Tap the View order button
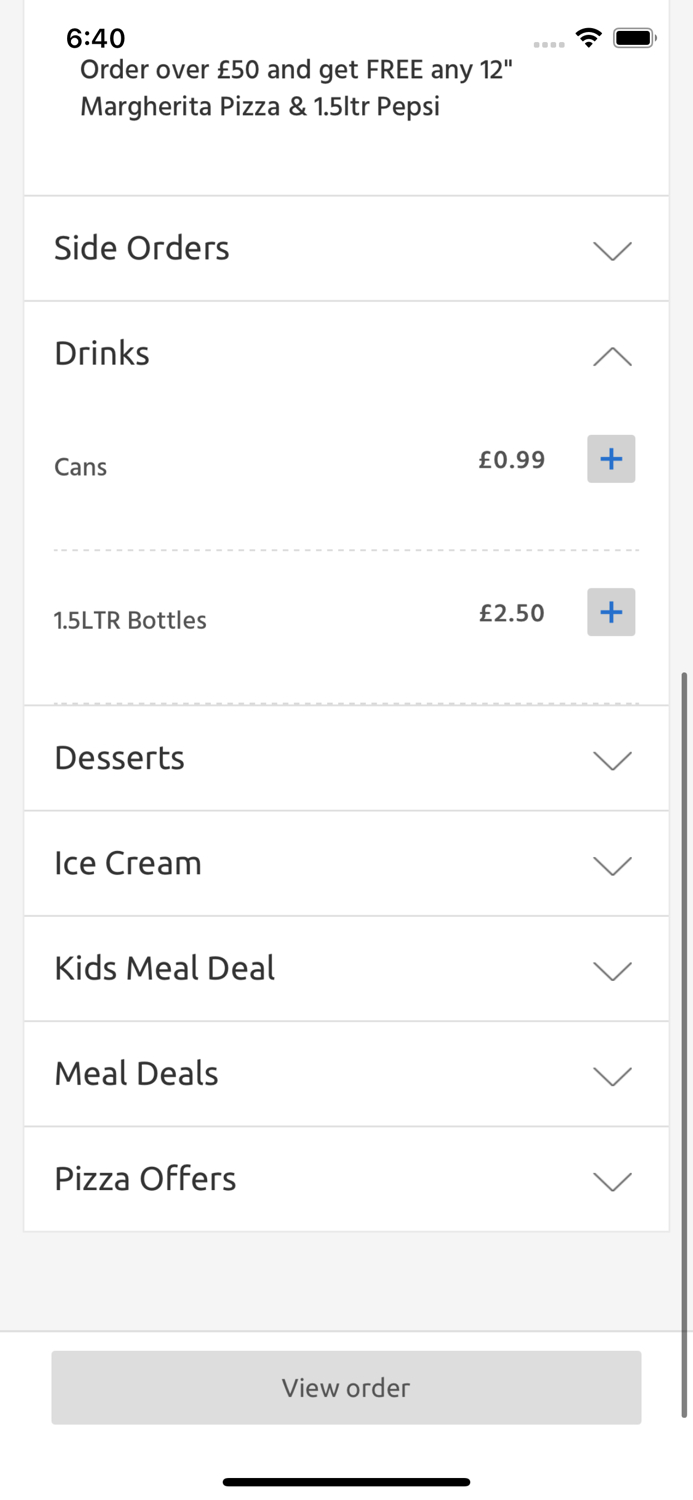 pos(346,1387)
